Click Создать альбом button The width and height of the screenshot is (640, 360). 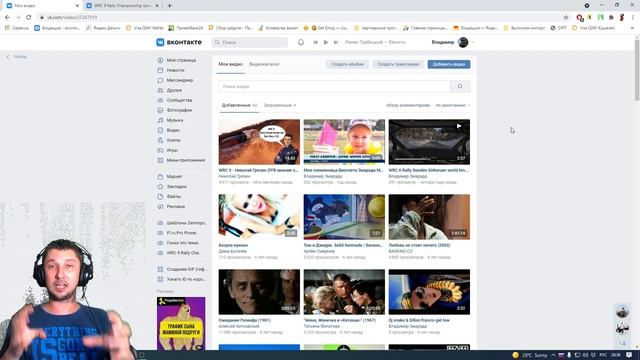point(347,64)
